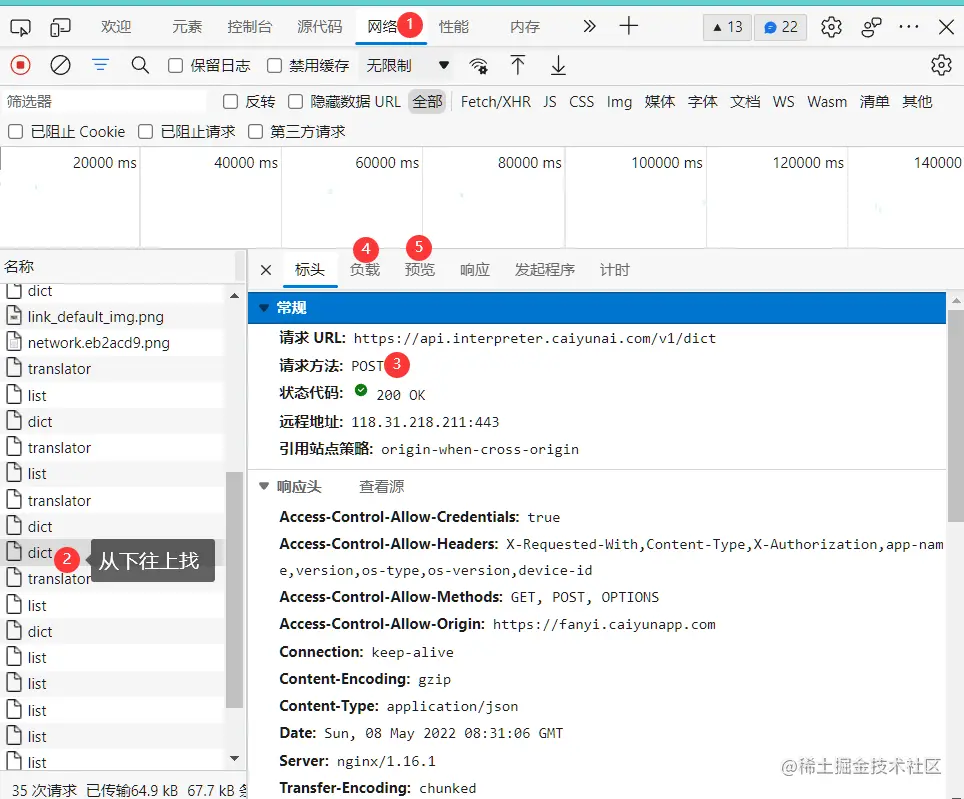Add a new DevTools tool tab
This screenshot has height=799, width=964.
click(x=628, y=26)
